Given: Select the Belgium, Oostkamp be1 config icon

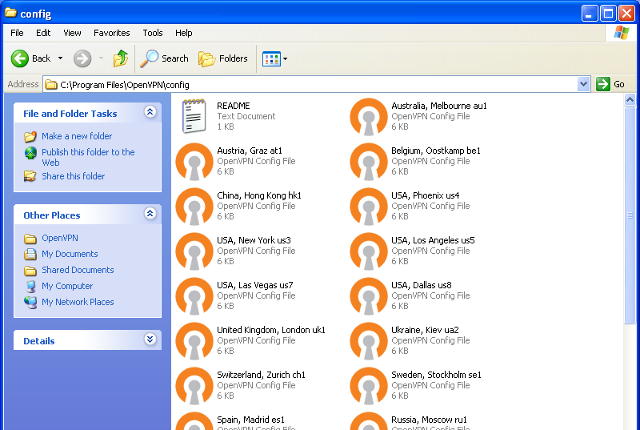Looking at the screenshot, I should pyautogui.click(x=369, y=162).
